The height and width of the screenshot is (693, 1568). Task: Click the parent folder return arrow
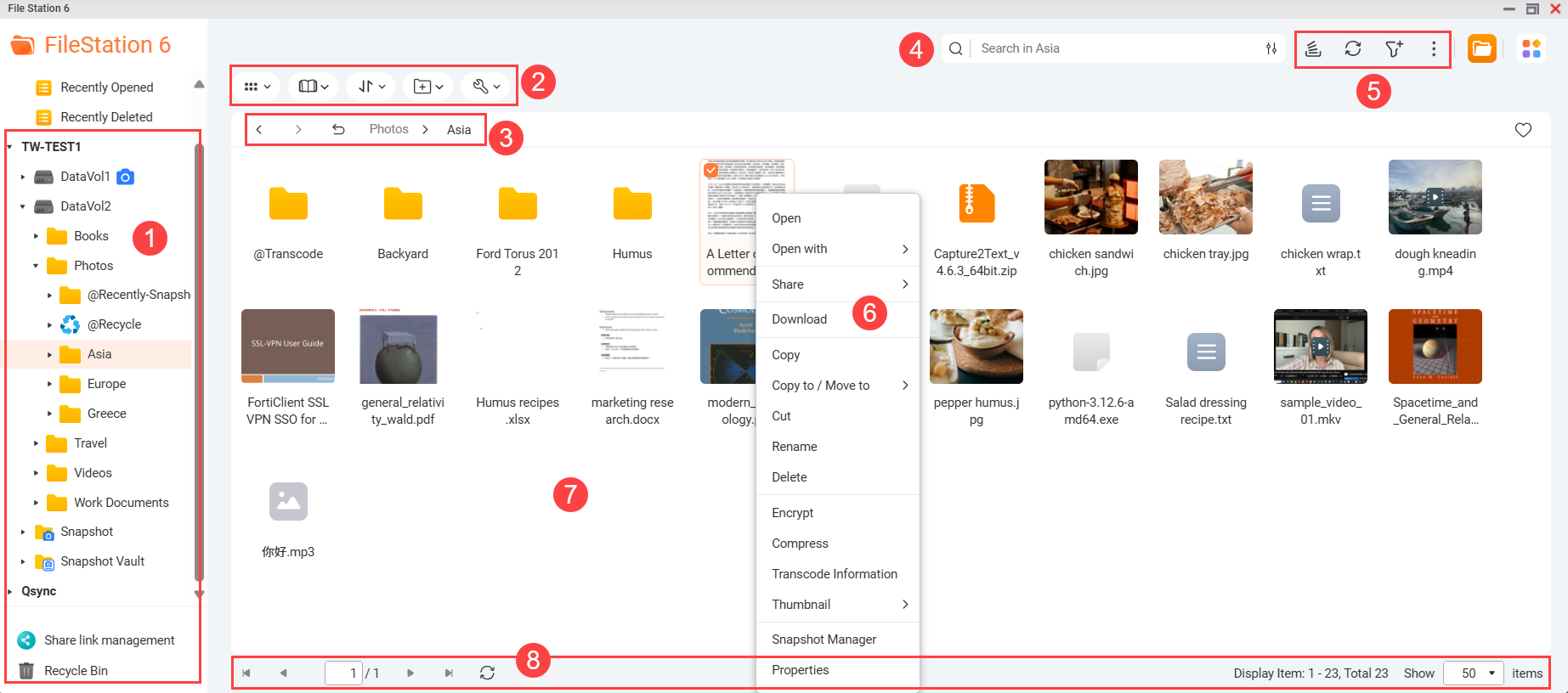click(338, 129)
